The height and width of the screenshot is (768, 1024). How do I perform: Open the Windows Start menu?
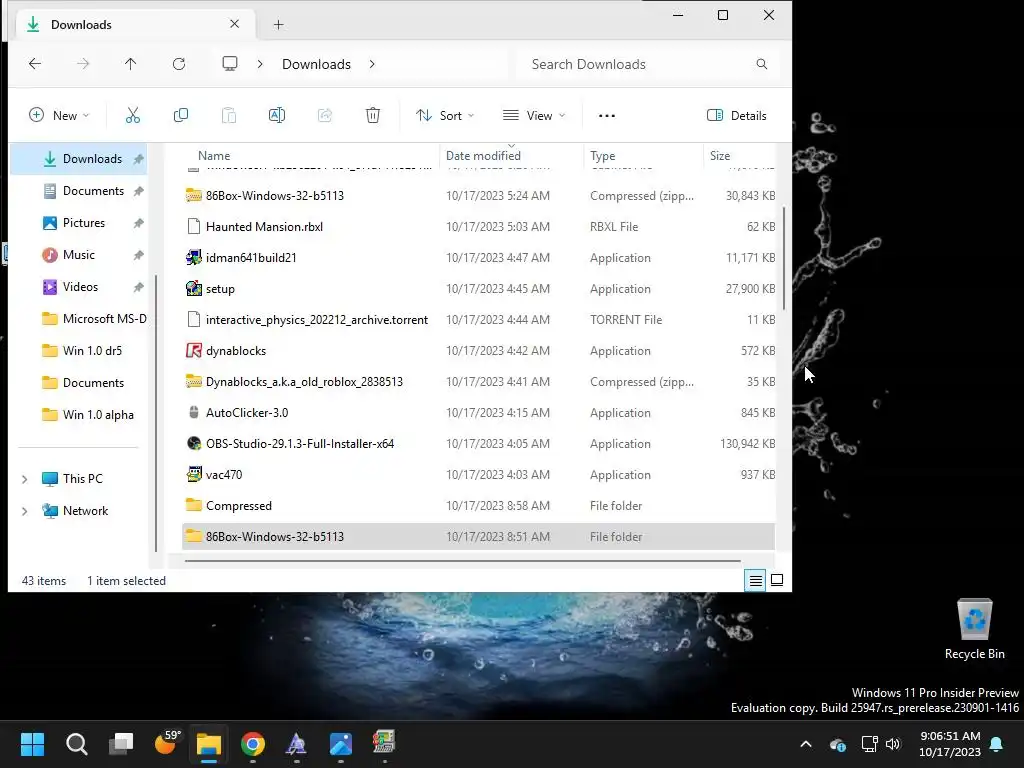point(33,744)
